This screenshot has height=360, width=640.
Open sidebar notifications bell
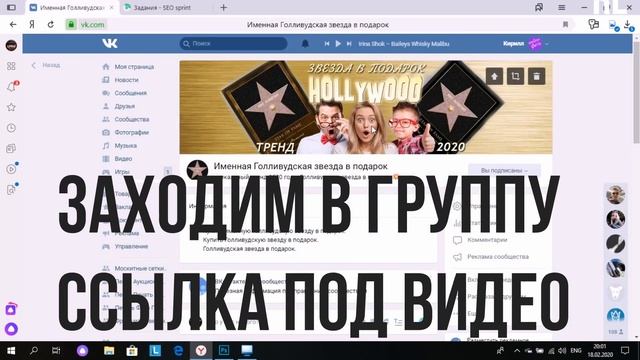coord(11,87)
